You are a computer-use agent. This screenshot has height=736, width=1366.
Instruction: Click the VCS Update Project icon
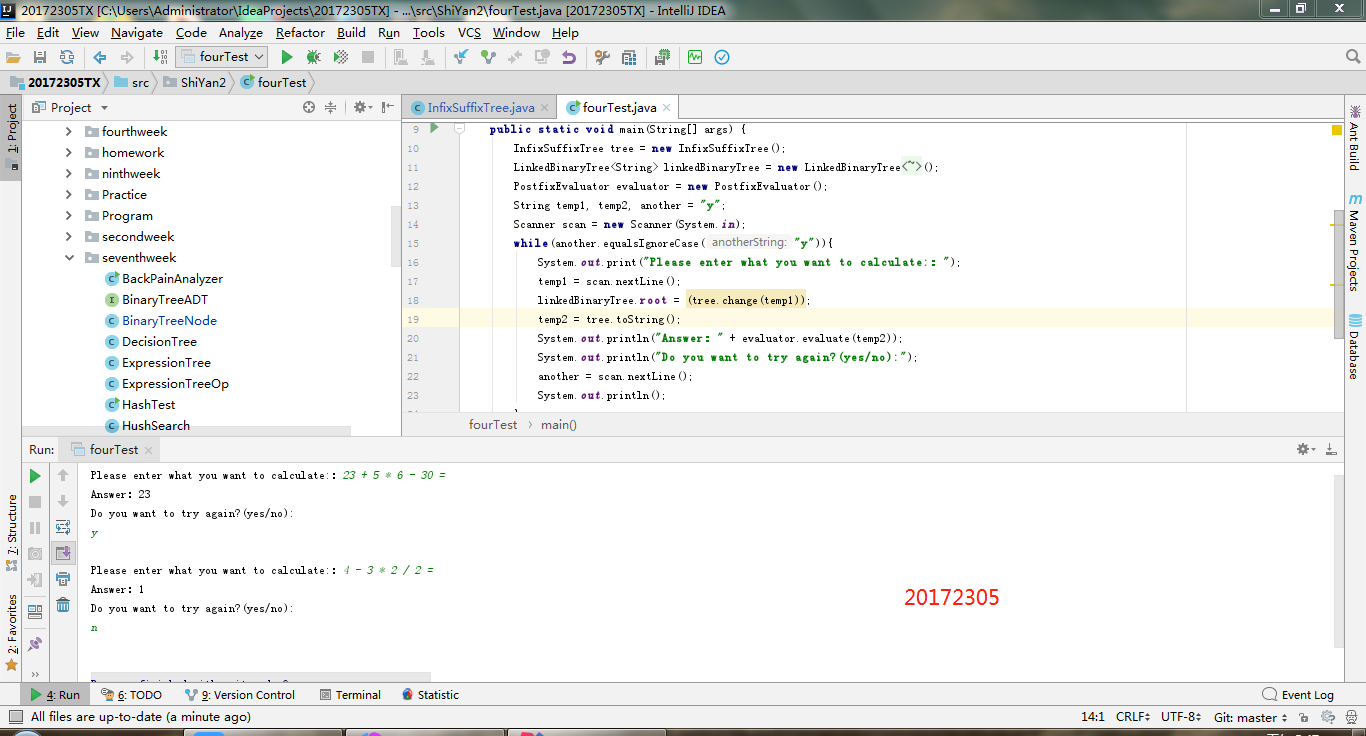pos(461,57)
